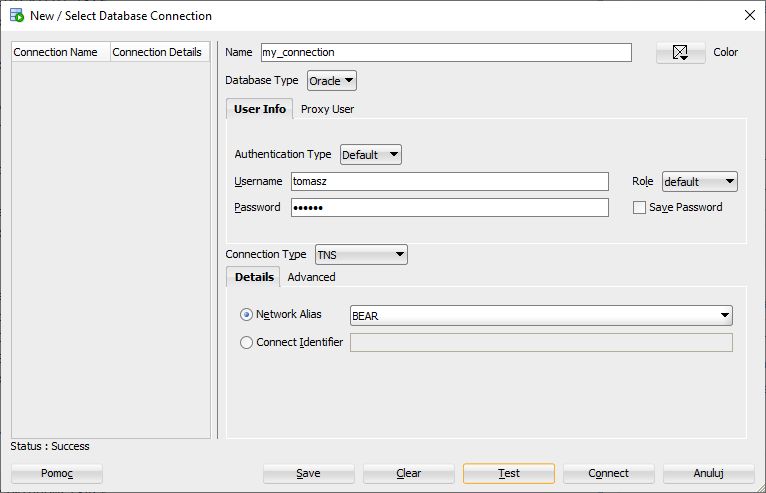The height and width of the screenshot is (493, 766).
Task: Open the connection color picker button
Action: pyautogui.click(x=681, y=52)
